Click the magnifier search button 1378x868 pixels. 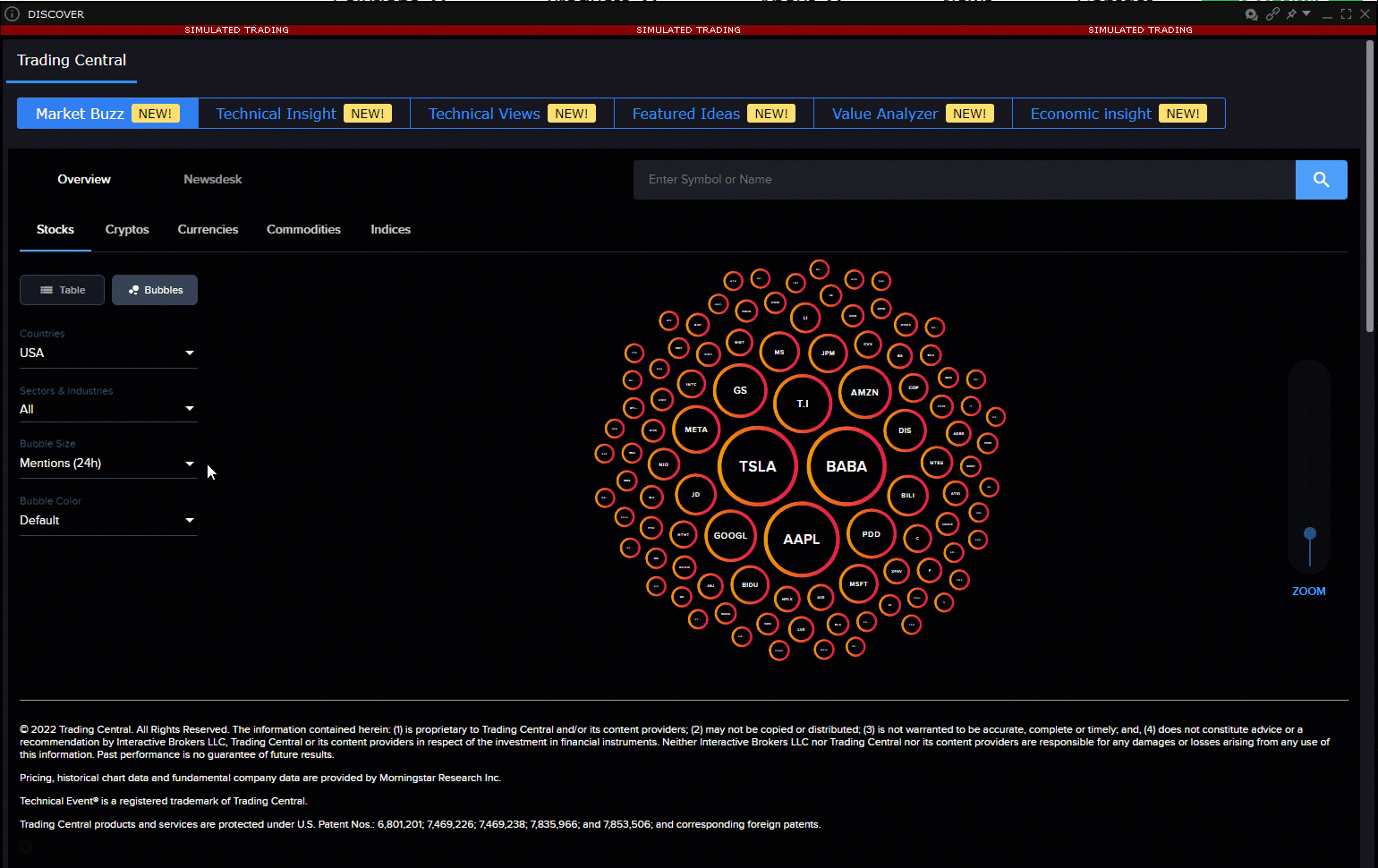[x=1321, y=180]
